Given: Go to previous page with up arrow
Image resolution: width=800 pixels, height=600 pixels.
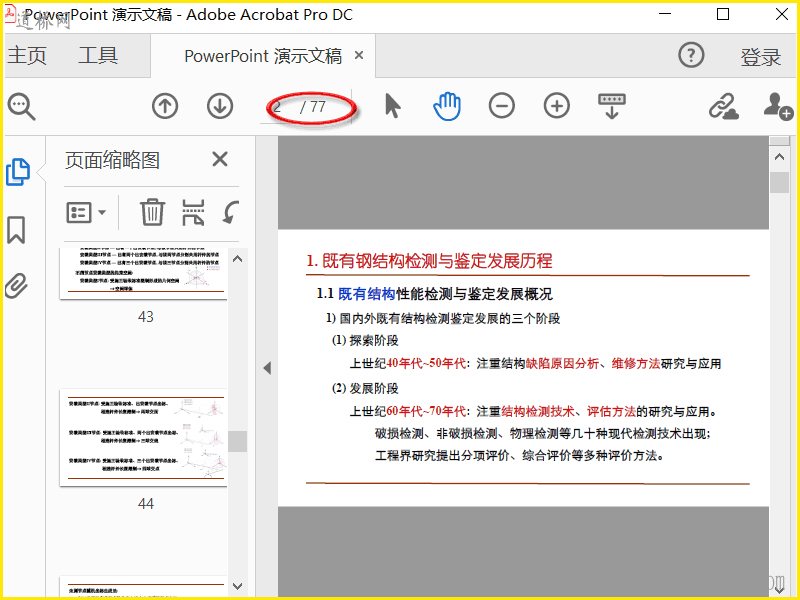Looking at the screenshot, I should [x=165, y=106].
